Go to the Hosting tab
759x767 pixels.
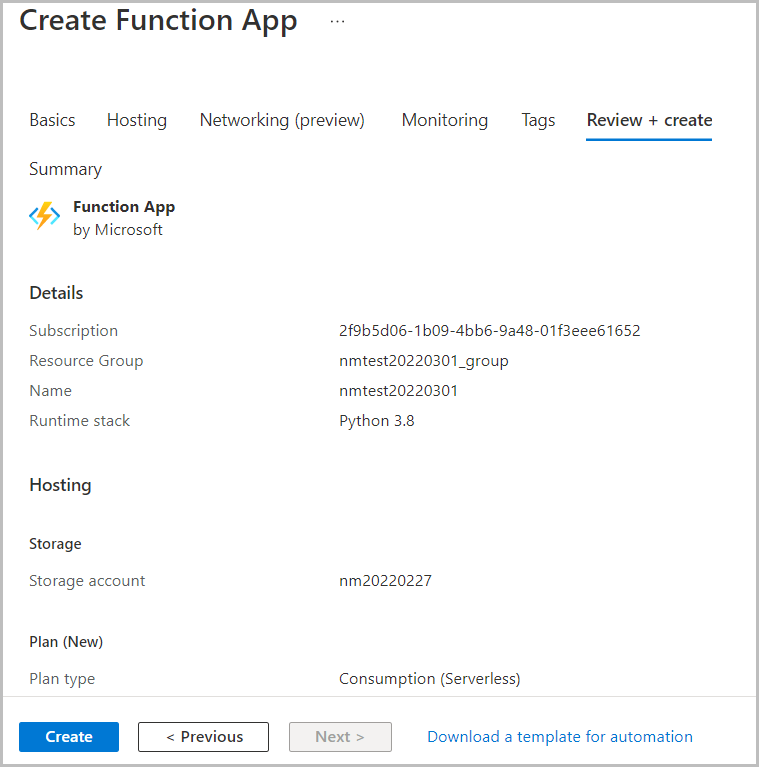[137, 120]
